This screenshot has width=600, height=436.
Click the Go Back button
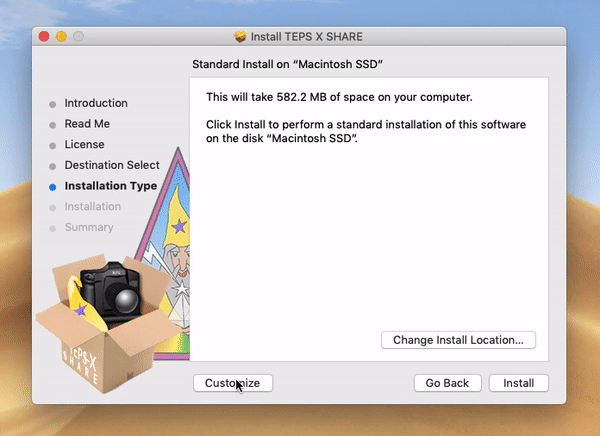[x=447, y=383]
